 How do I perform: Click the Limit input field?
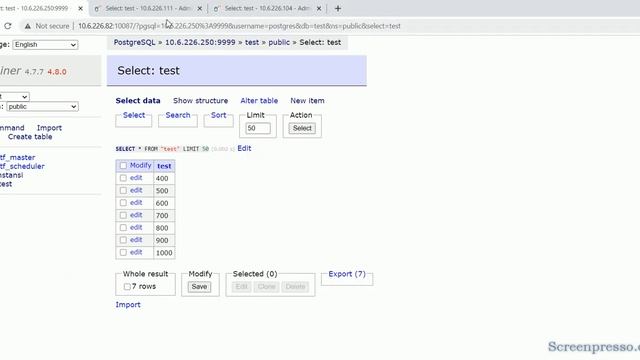pos(258,128)
